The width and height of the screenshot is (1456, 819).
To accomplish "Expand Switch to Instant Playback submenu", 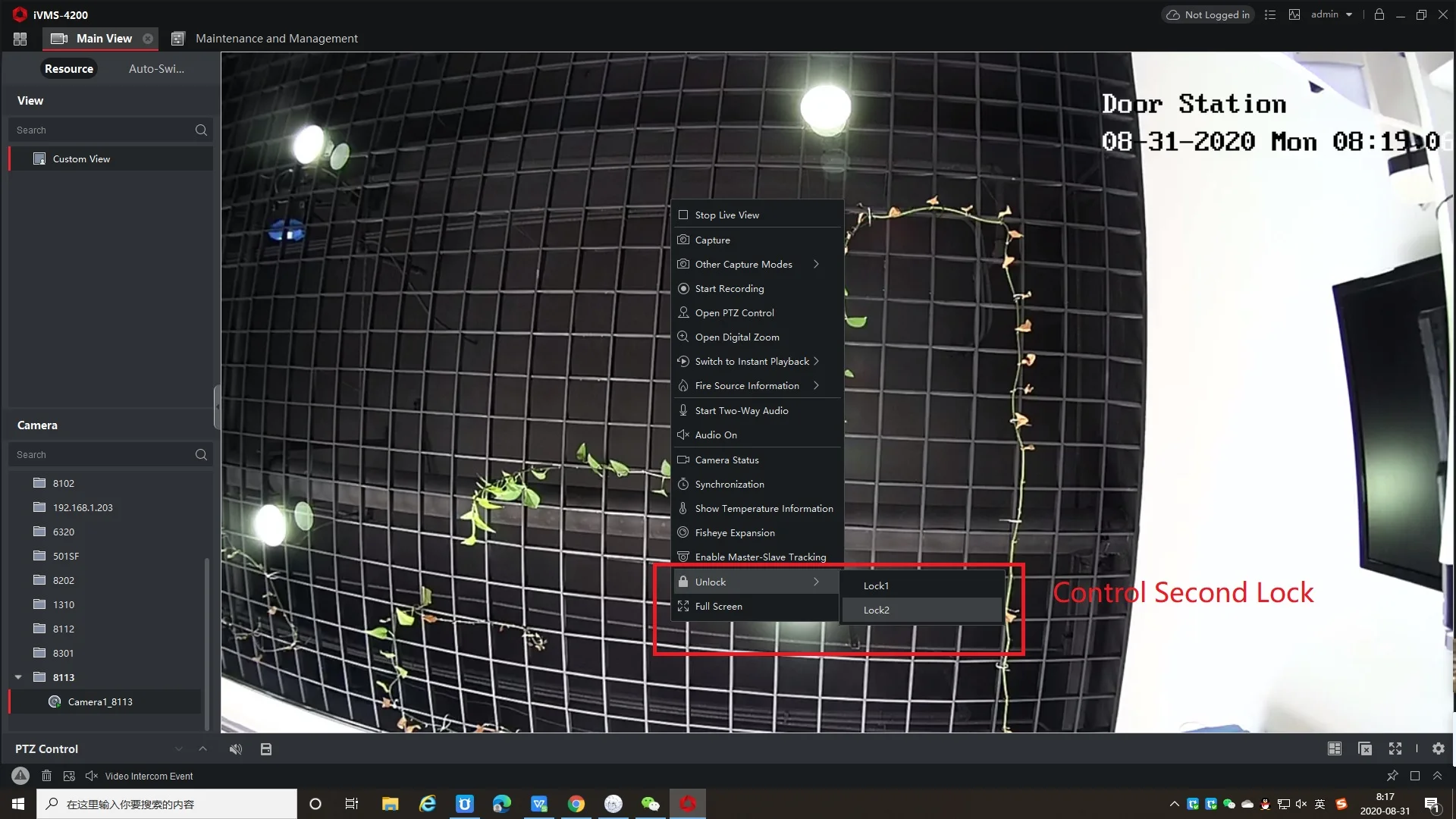I will 758,362.
